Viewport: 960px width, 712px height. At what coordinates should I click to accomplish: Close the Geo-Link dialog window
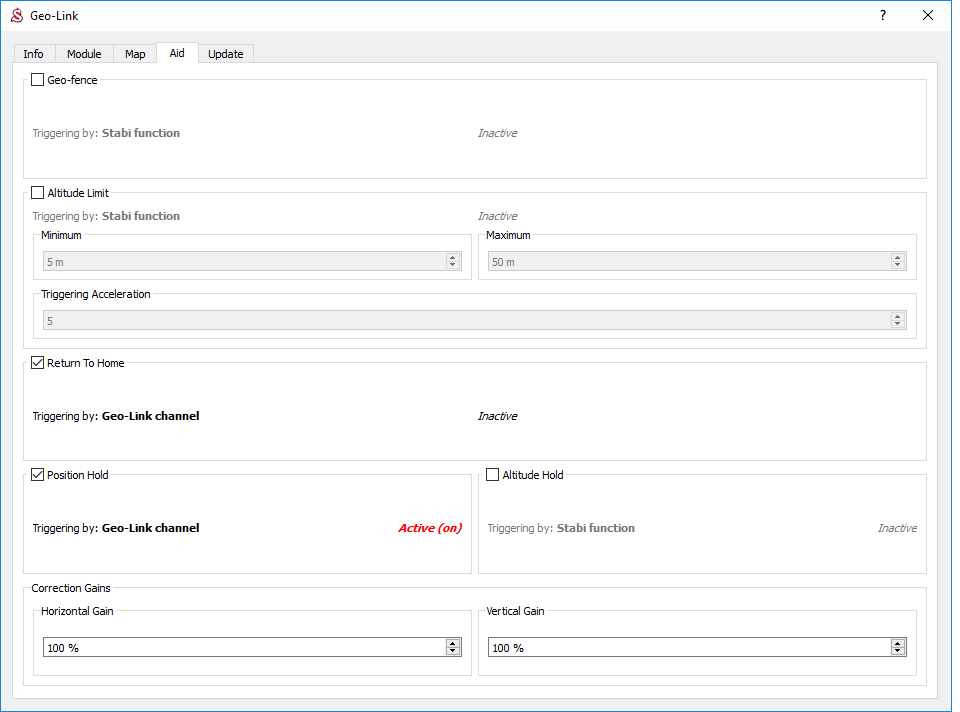[x=928, y=16]
